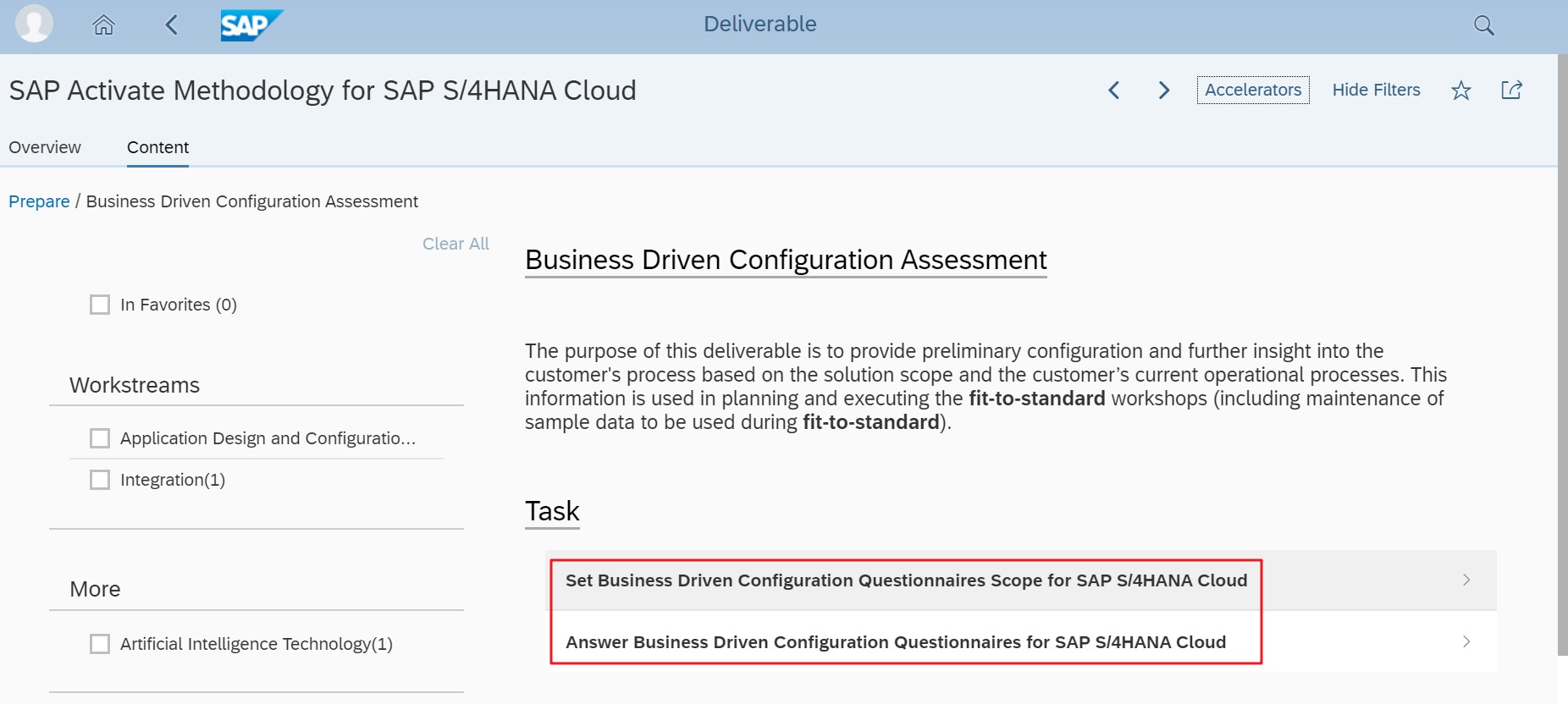Click the Prepare breadcrumb link

pos(39,201)
